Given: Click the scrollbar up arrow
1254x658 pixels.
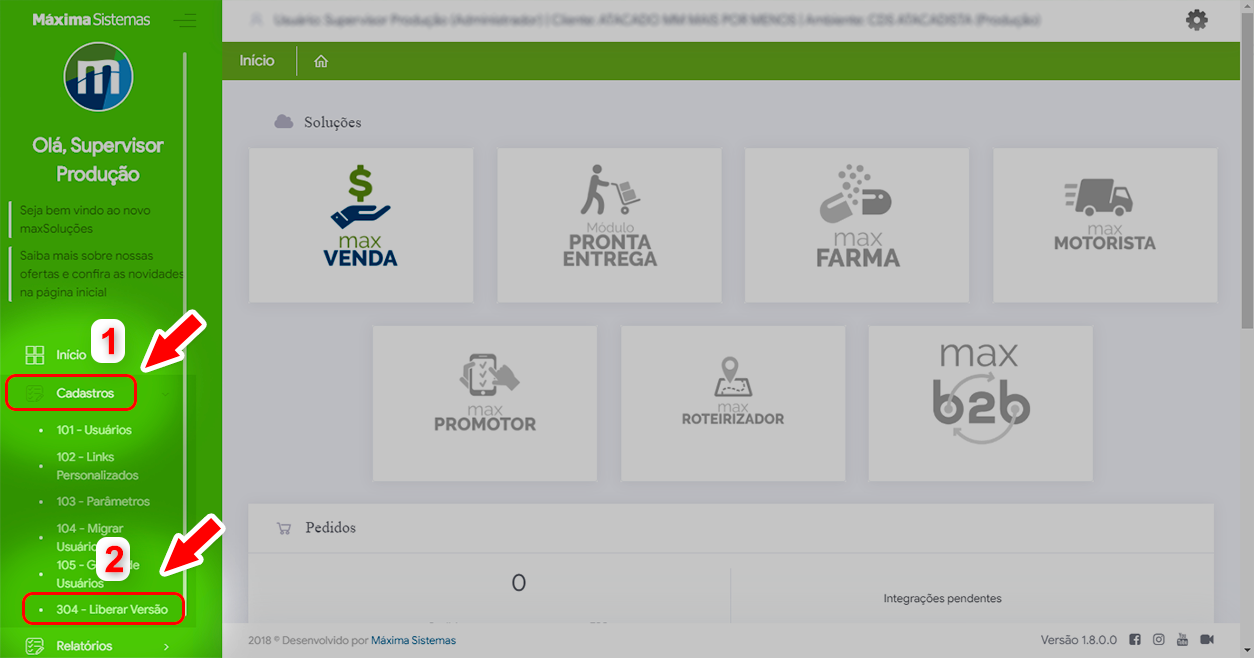Looking at the screenshot, I should (1246, 7).
